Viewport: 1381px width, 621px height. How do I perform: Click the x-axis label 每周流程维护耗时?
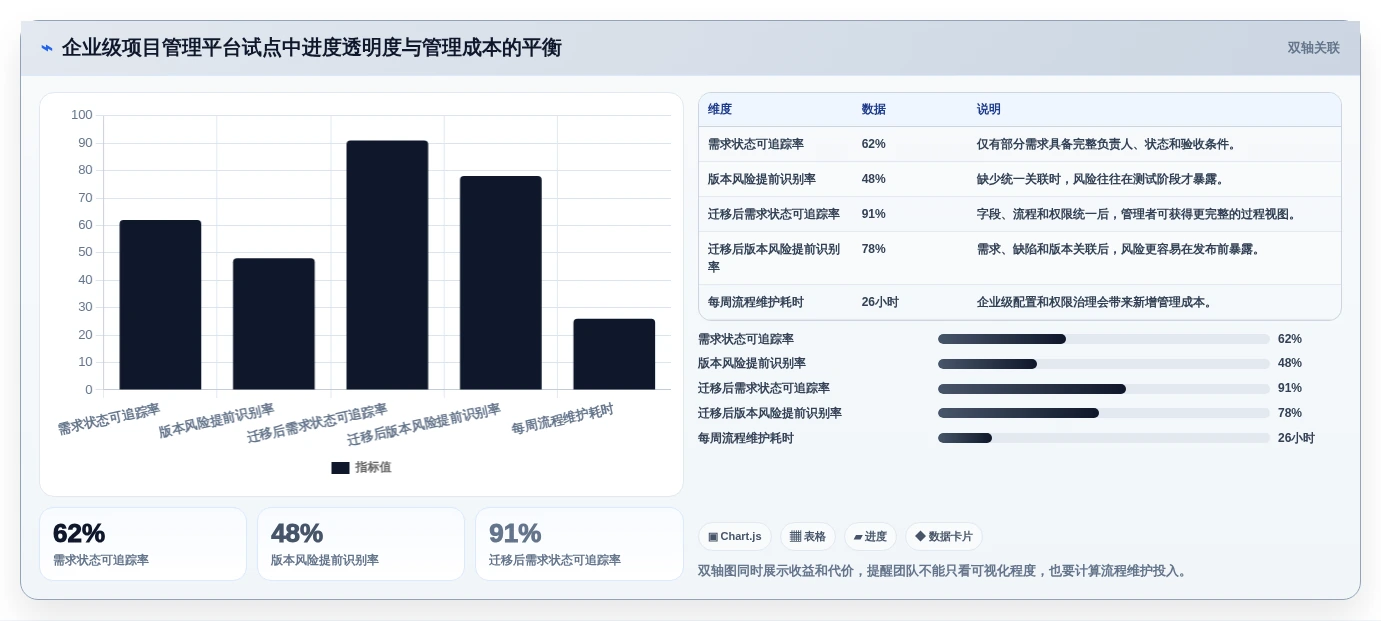pyautogui.click(x=563, y=419)
